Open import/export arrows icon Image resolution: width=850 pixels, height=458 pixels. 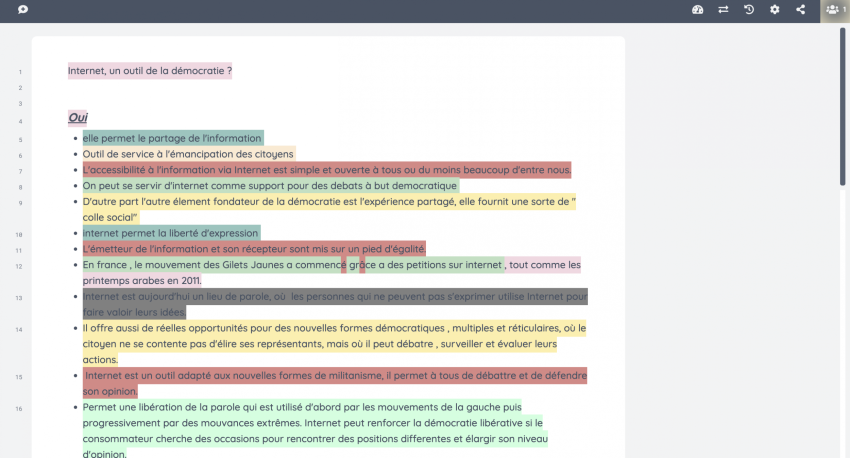click(x=723, y=10)
